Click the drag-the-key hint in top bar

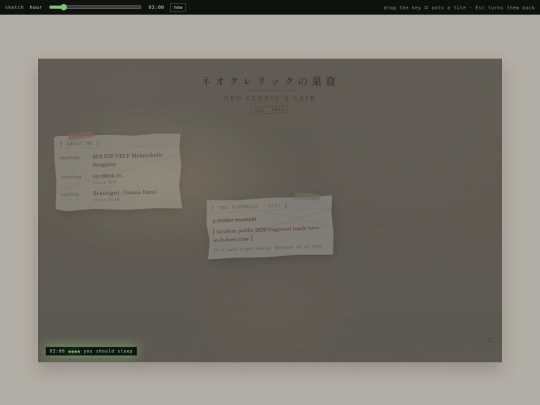459,8
